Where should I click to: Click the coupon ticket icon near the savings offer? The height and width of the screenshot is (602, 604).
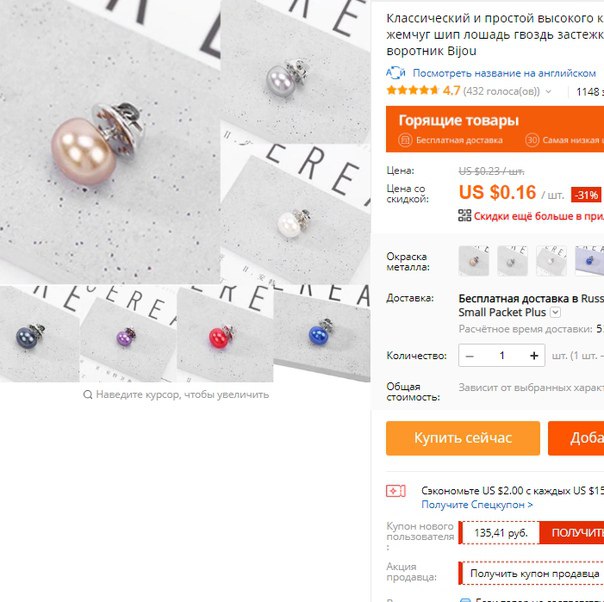point(396,491)
